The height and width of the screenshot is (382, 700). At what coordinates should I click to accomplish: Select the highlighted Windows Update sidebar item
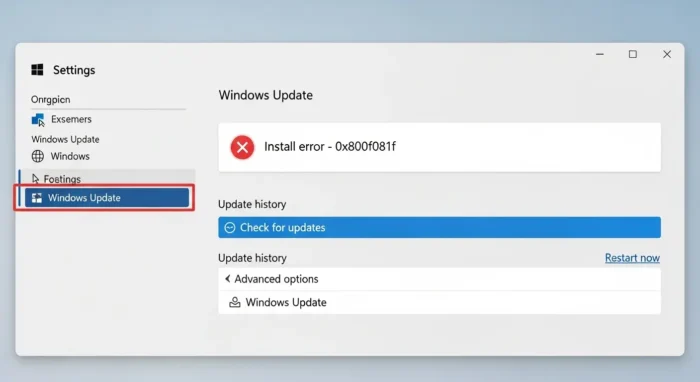pyautogui.click(x=107, y=198)
